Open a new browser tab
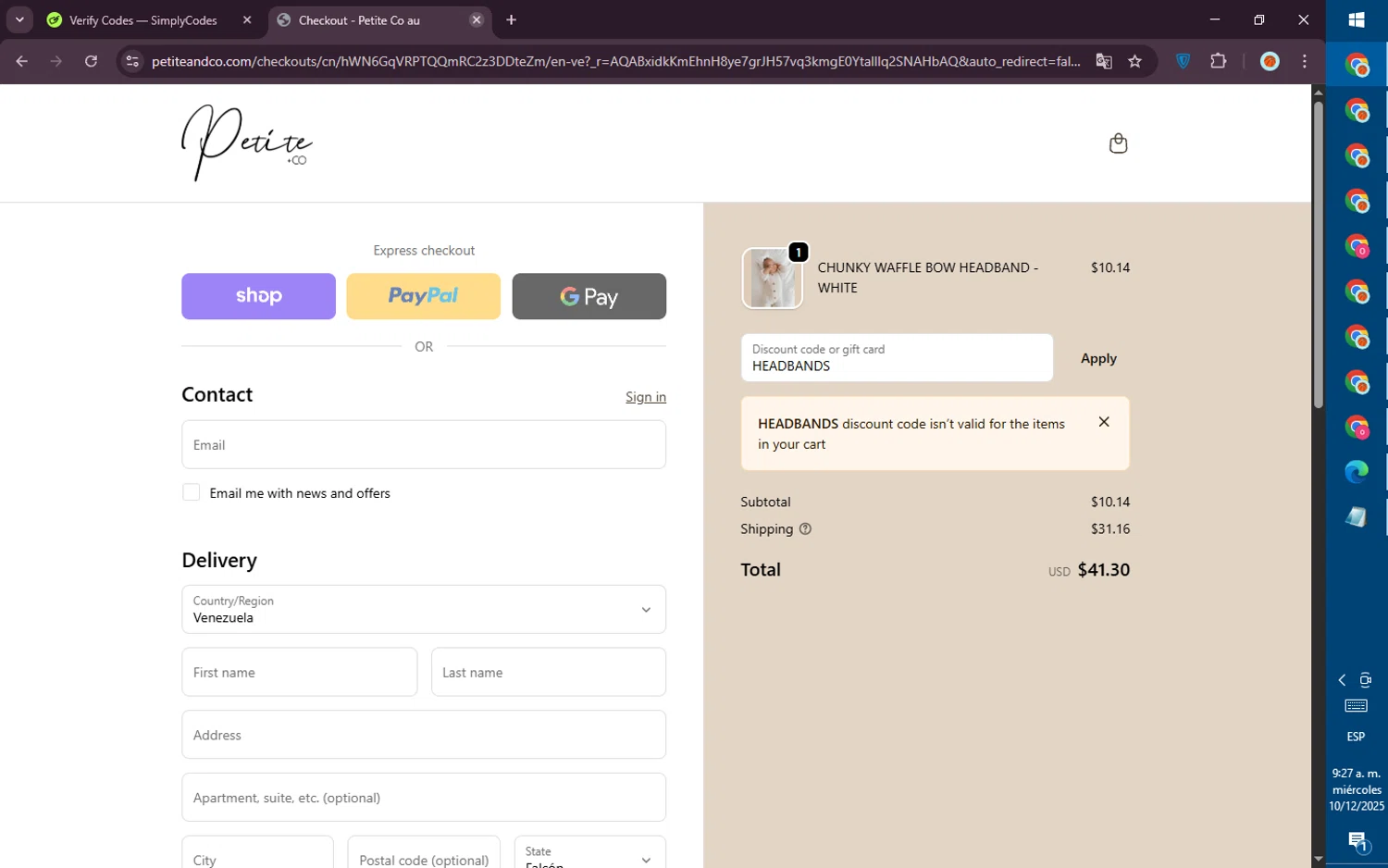Viewport: 1388px width, 868px height. (x=512, y=19)
